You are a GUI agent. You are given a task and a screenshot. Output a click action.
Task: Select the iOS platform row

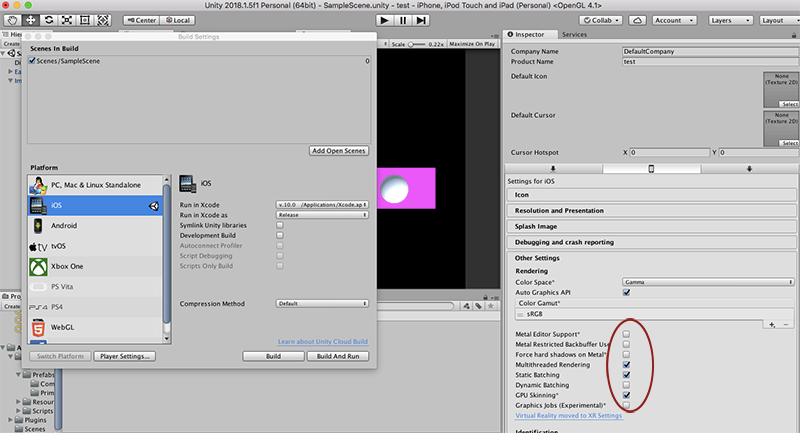[x=95, y=206]
